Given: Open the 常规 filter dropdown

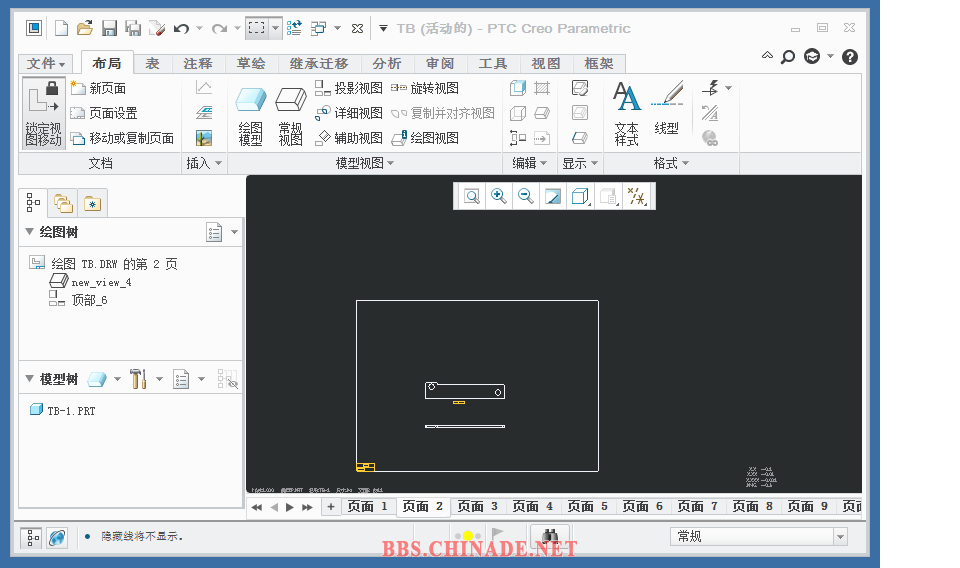Looking at the screenshot, I should (x=839, y=537).
